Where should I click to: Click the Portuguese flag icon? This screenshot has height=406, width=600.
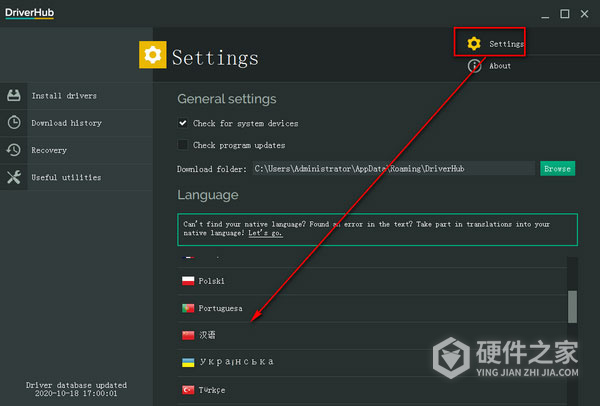[188, 308]
